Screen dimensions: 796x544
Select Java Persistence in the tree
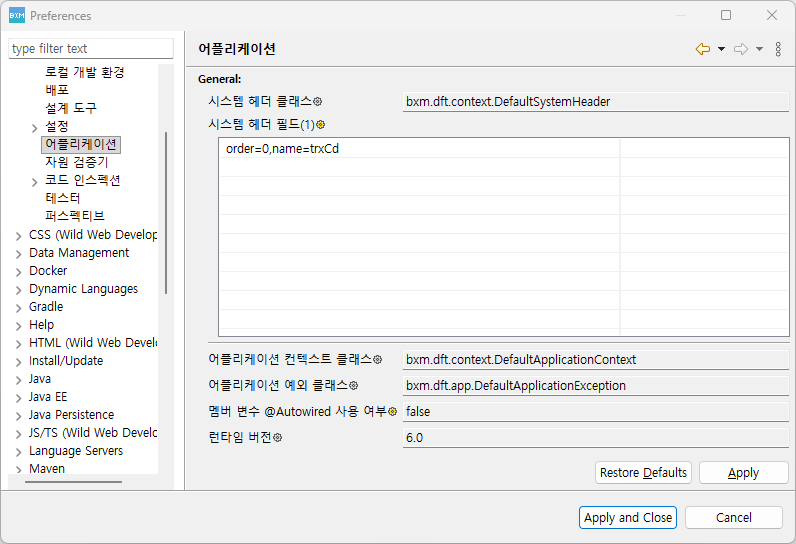[x=72, y=415]
